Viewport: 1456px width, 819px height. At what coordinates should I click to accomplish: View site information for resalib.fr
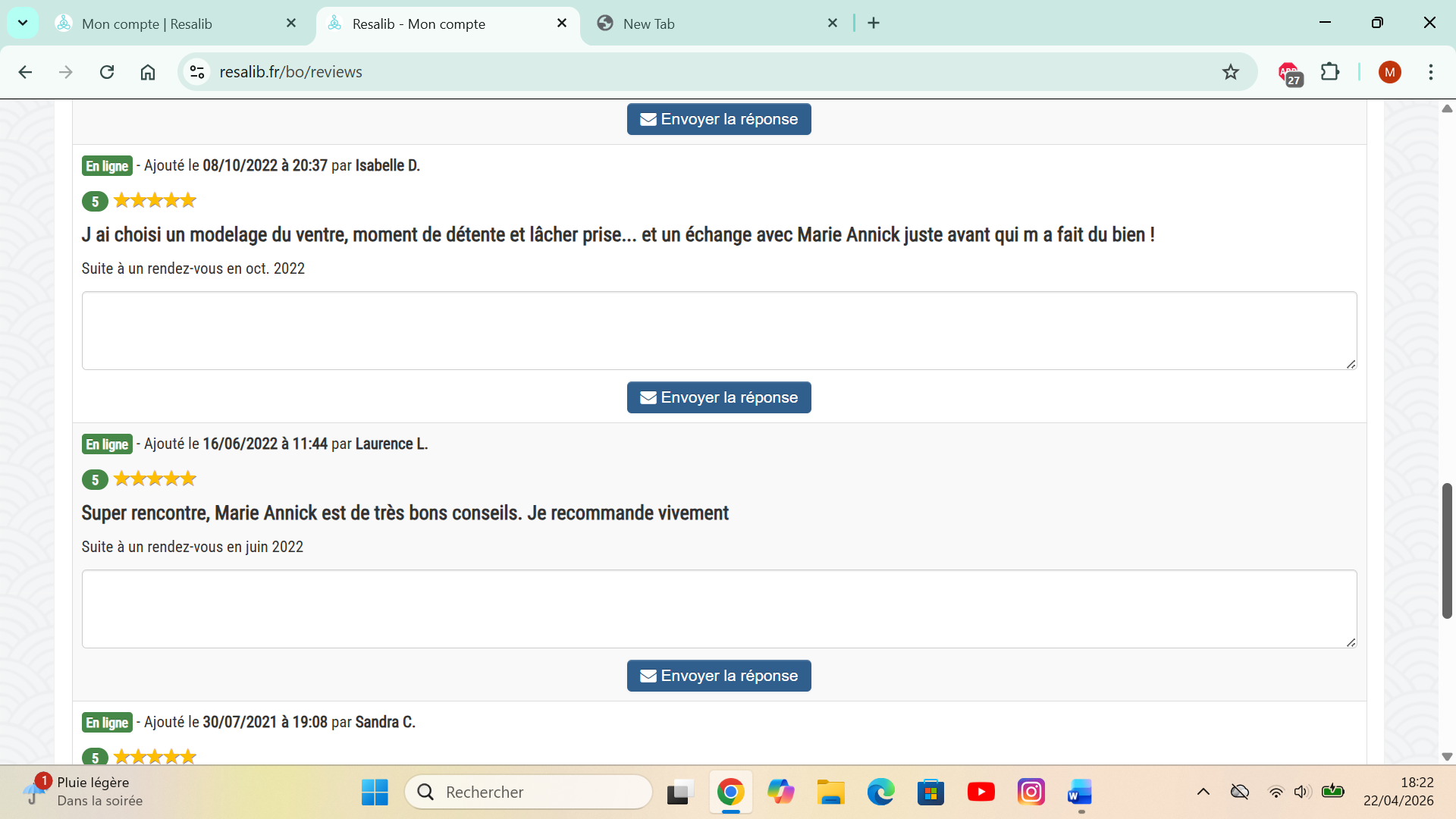(x=197, y=72)
